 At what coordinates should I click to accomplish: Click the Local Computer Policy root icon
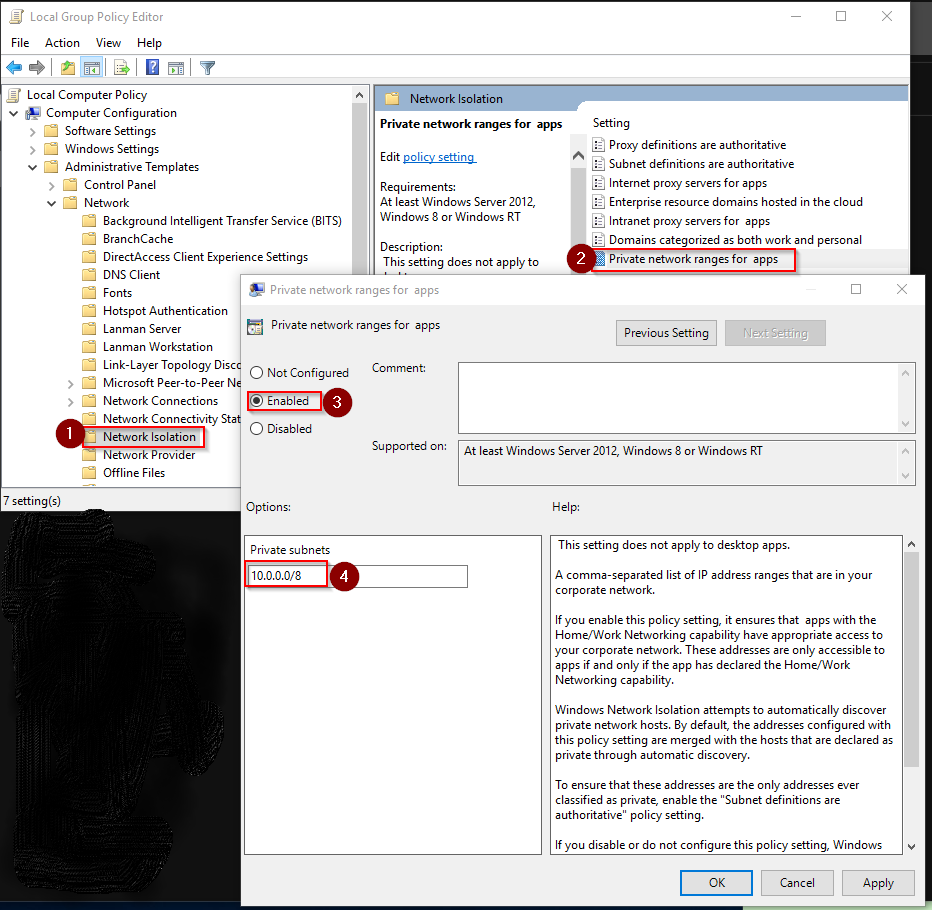tap(14, 95)
